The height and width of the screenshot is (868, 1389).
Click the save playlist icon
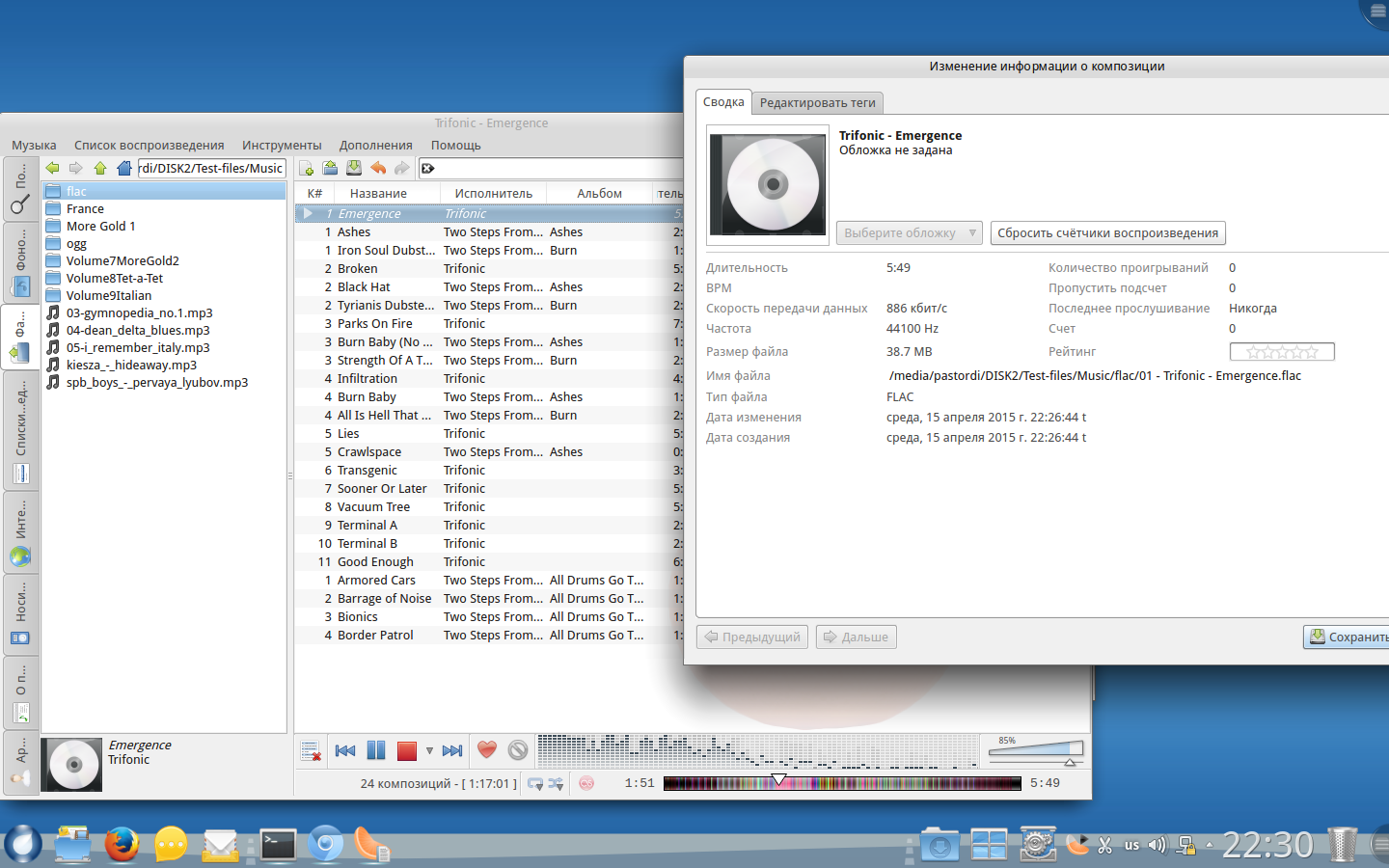354,169
